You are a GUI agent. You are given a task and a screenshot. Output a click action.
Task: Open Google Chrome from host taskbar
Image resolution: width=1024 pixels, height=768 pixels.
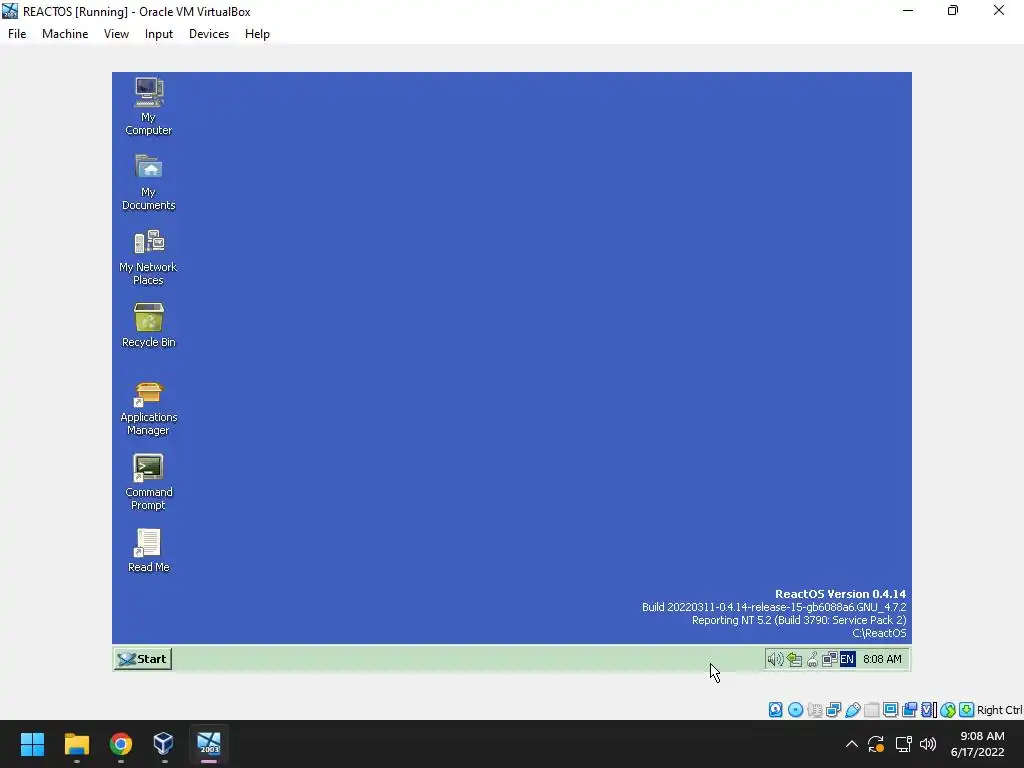[121, 744]
